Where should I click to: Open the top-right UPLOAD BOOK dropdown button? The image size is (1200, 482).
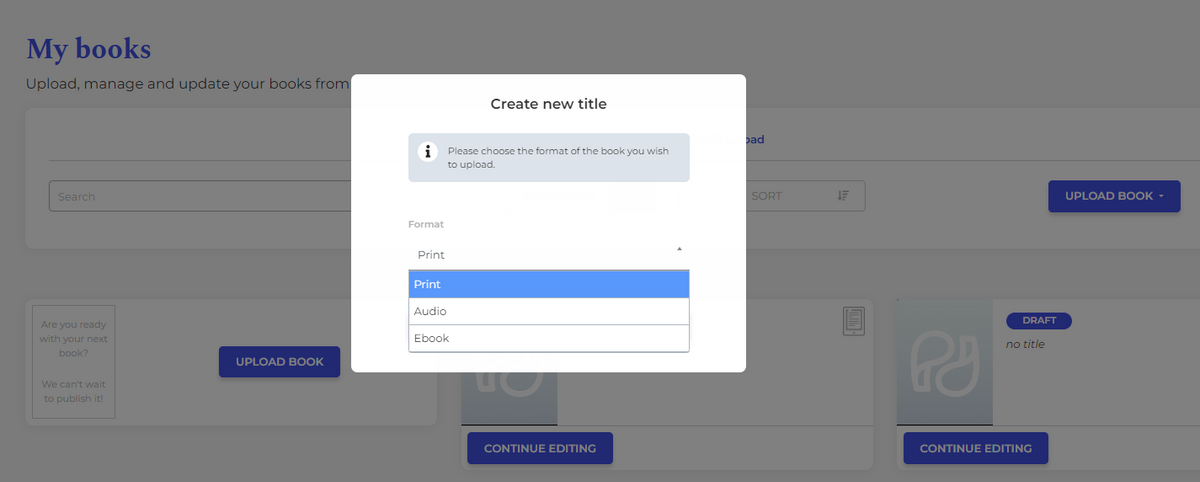[x=1114, y=196]
